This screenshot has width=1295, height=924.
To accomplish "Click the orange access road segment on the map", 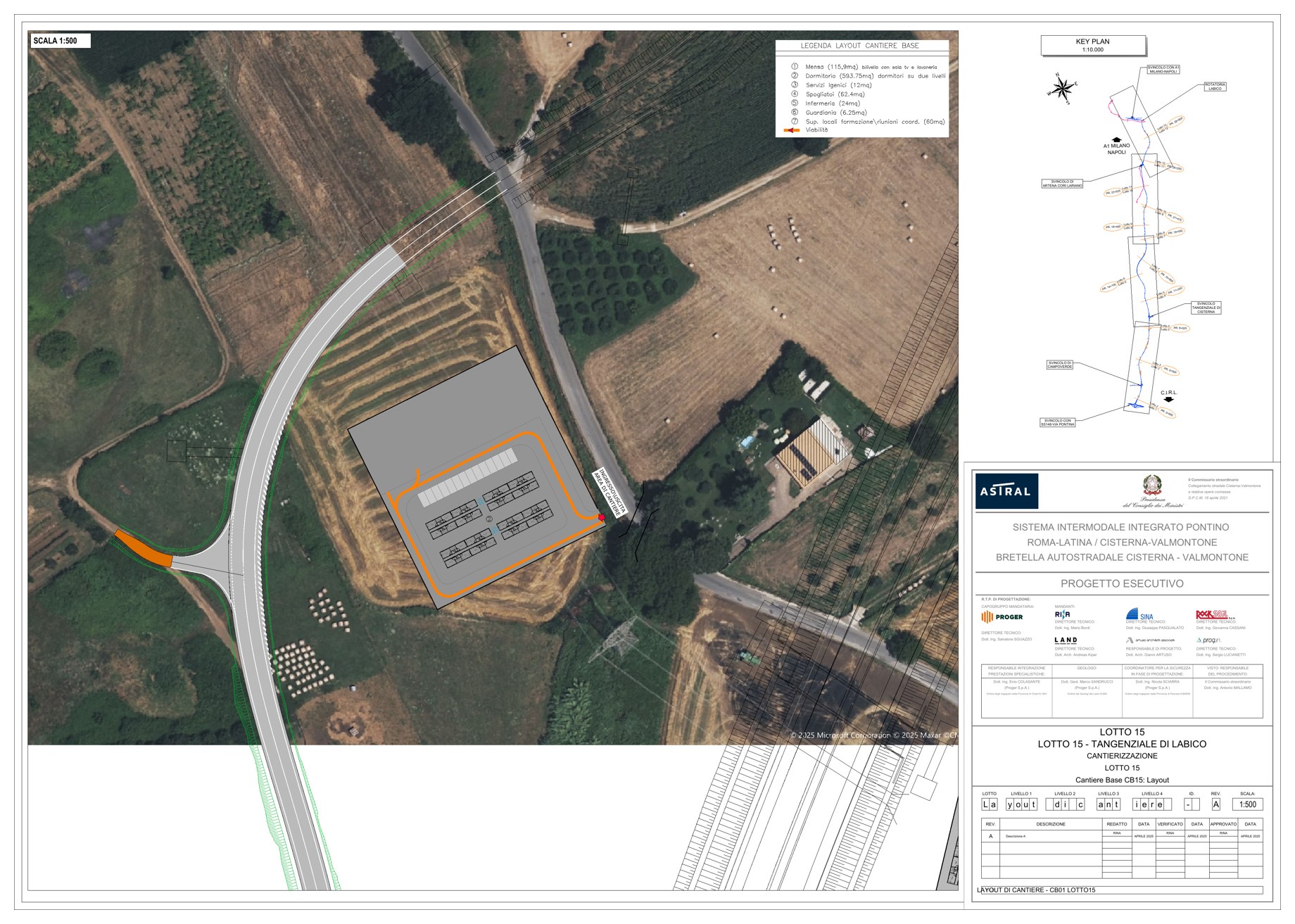I will pyautogui.click(x=144, y=549).
